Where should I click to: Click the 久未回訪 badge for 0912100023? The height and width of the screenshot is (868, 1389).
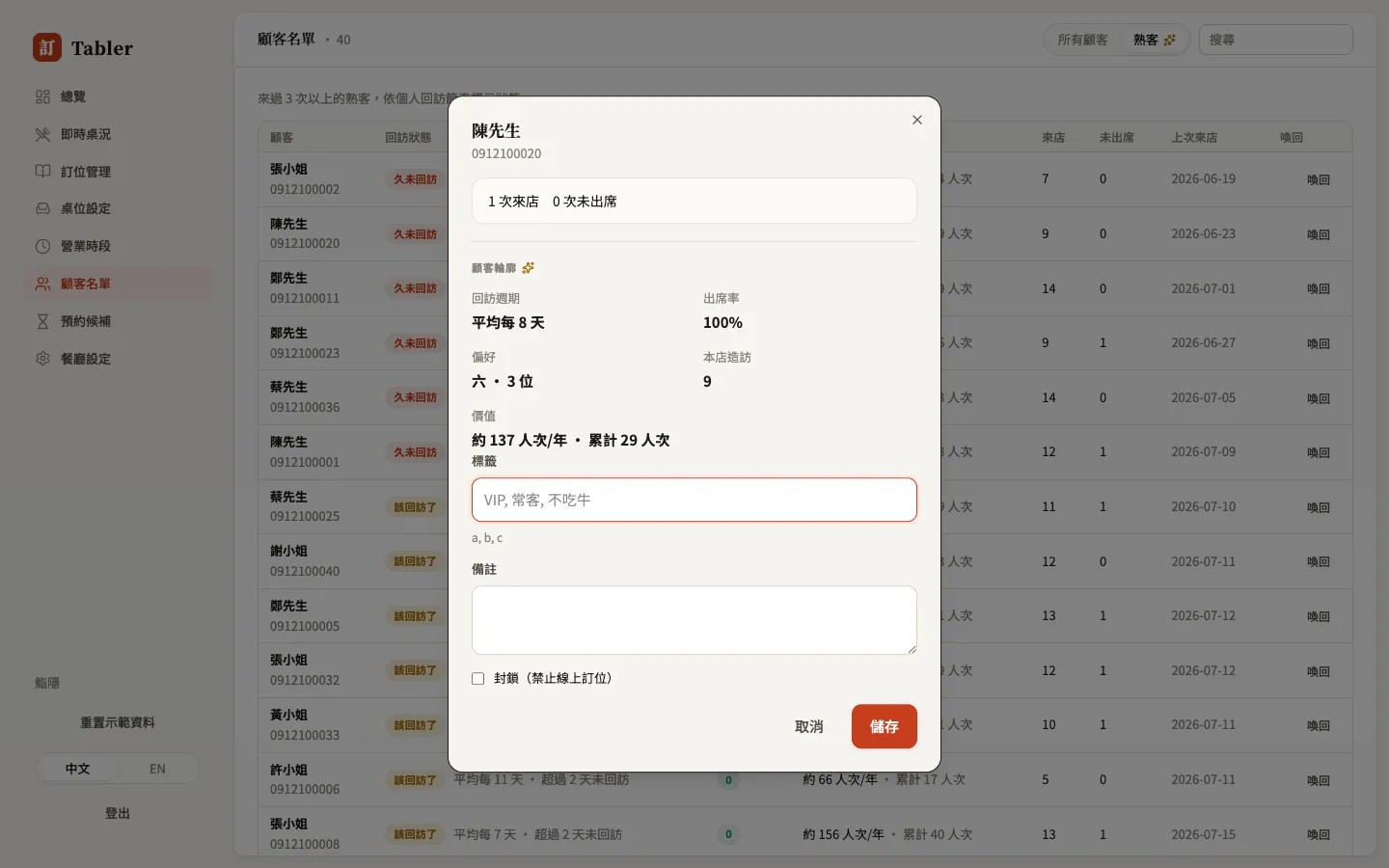415,342
